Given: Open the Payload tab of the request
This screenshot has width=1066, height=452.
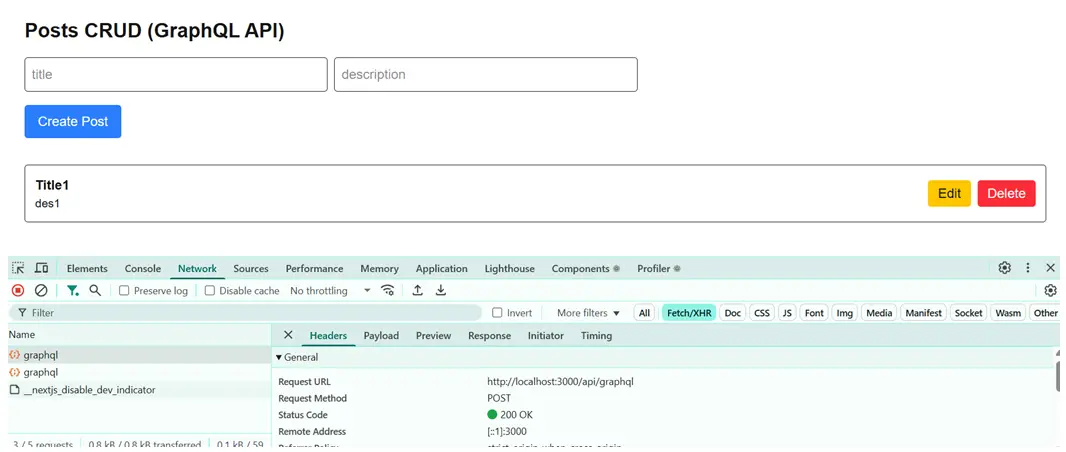Looking at the screenshot, I should tap(381, 336).
